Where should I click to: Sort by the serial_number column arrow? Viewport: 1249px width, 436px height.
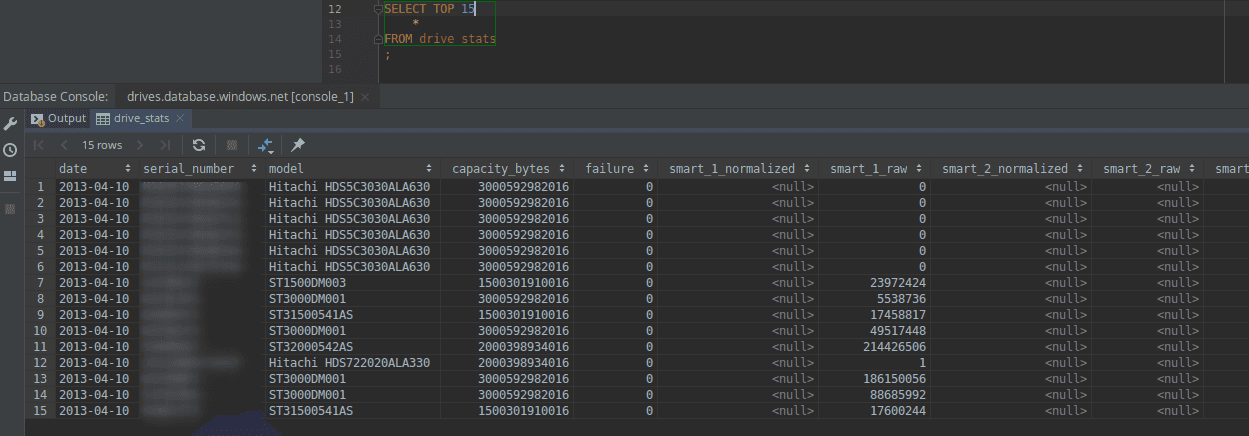pos(256,169)
